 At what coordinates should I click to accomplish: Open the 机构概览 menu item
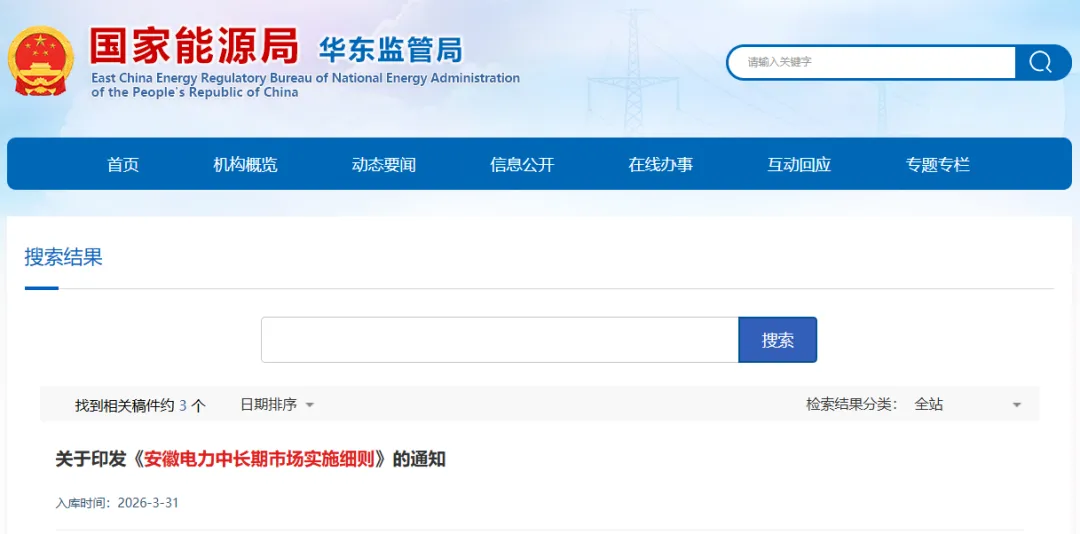245,165
